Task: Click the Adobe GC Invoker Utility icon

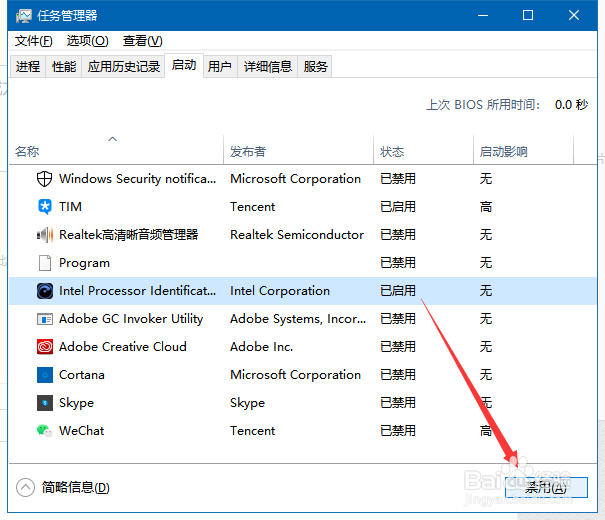Action: point(44,319)
